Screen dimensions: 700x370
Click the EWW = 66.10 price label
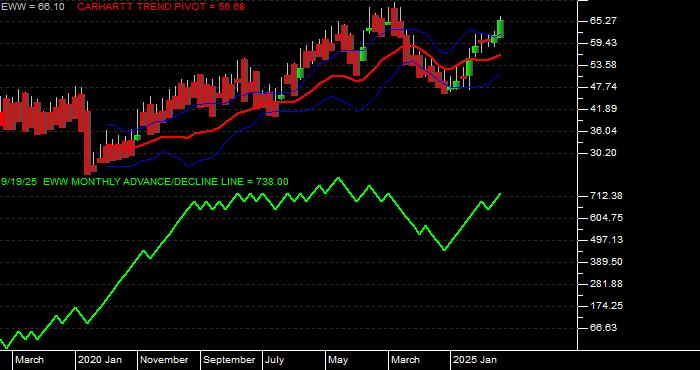tap(33, 7)
